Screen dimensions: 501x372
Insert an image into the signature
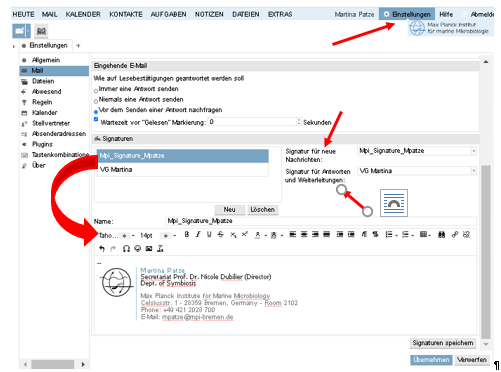tap(149, 248)
